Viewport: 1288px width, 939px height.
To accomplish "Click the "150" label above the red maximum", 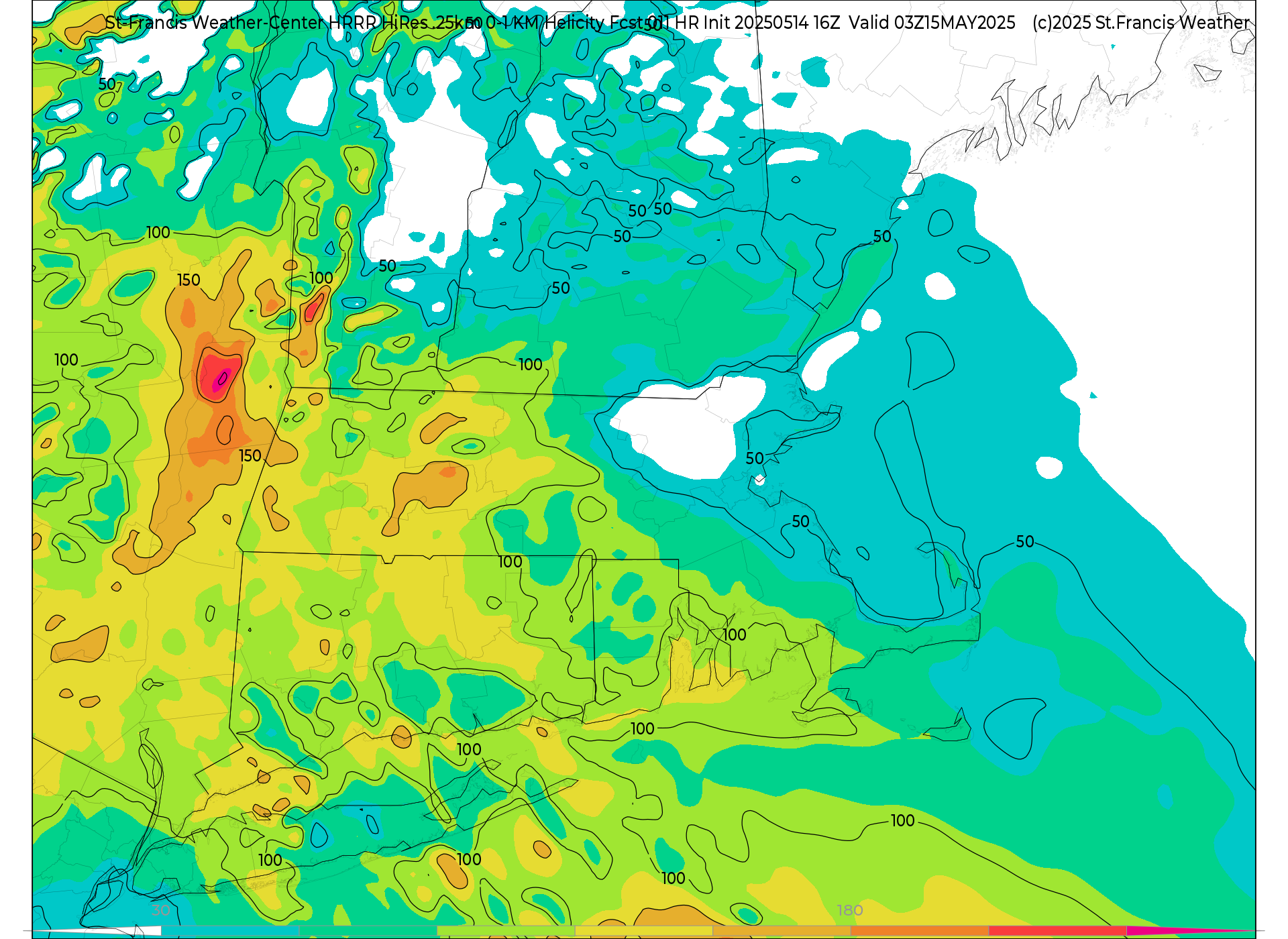I will [x=189, y=280].
